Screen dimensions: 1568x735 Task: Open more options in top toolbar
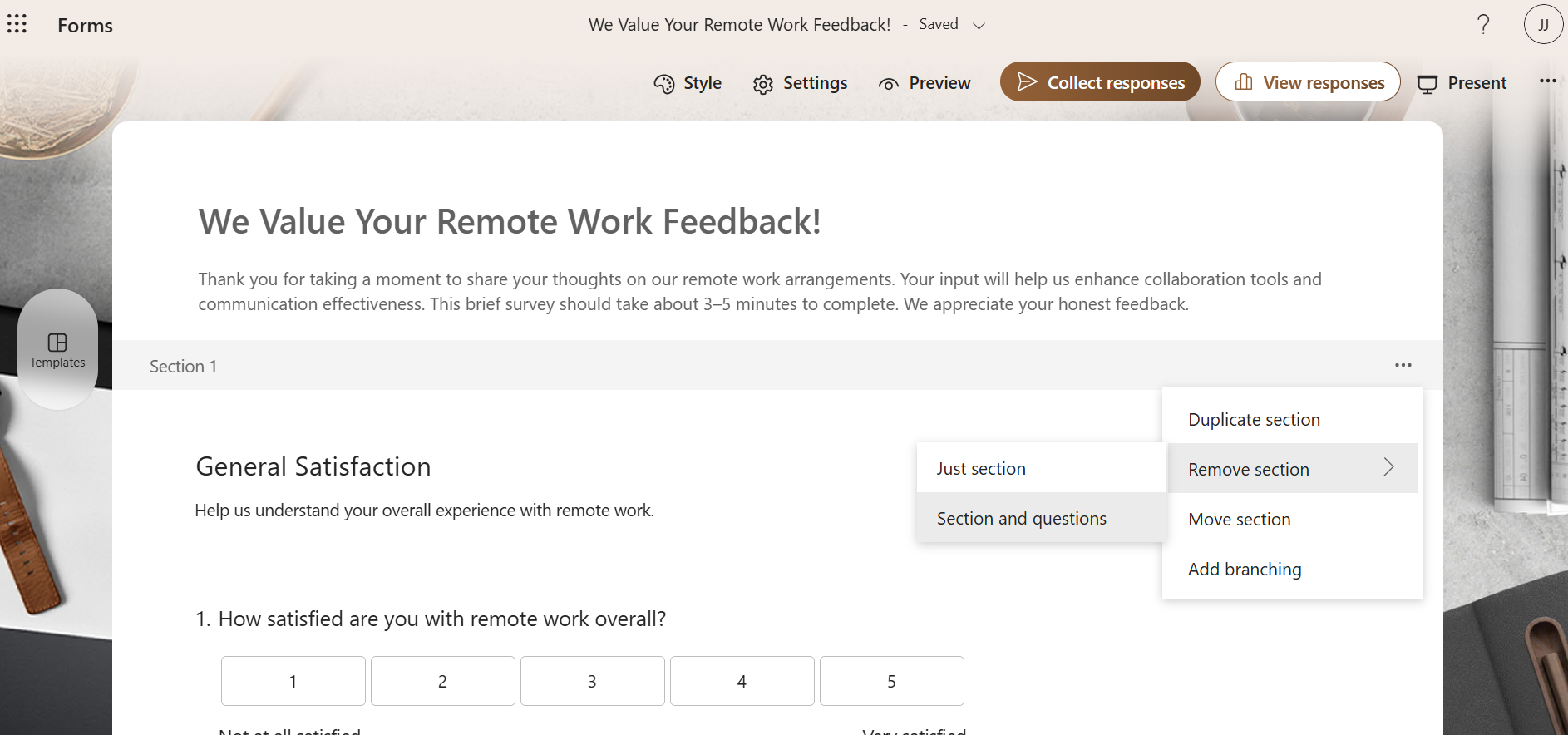[1547, 81]
